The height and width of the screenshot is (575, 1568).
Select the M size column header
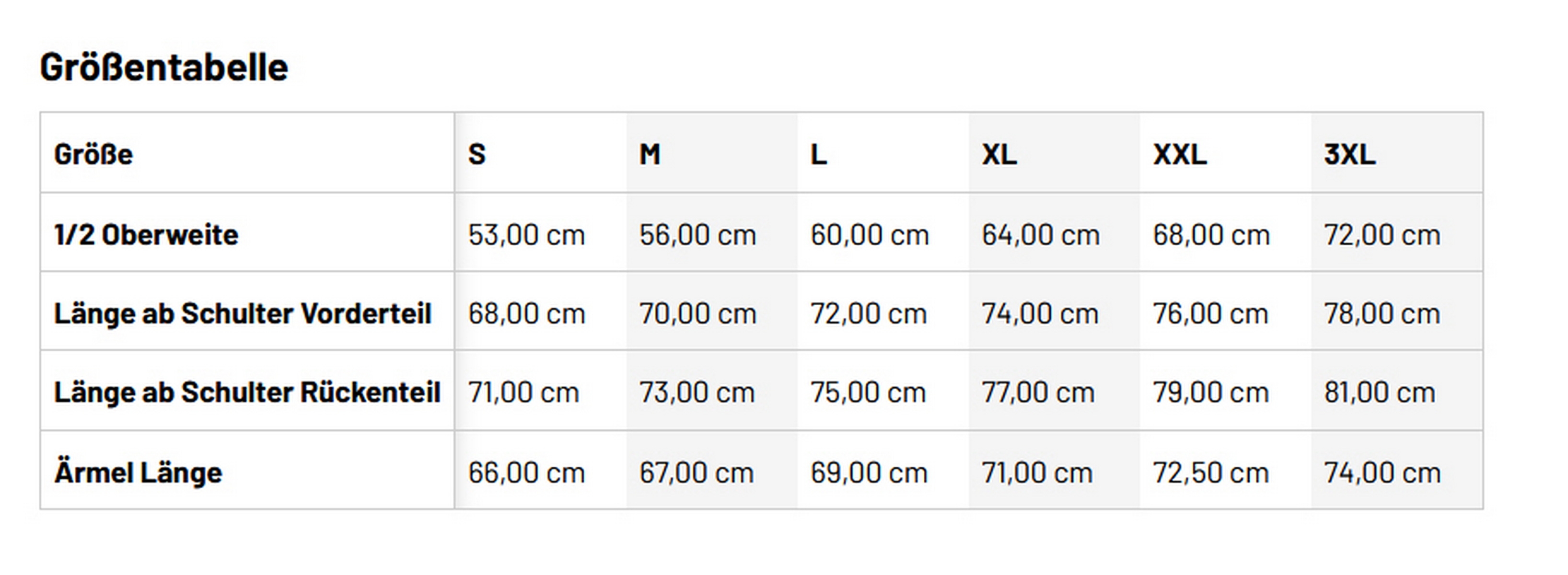pyautogui.click(x=650, y=154)
